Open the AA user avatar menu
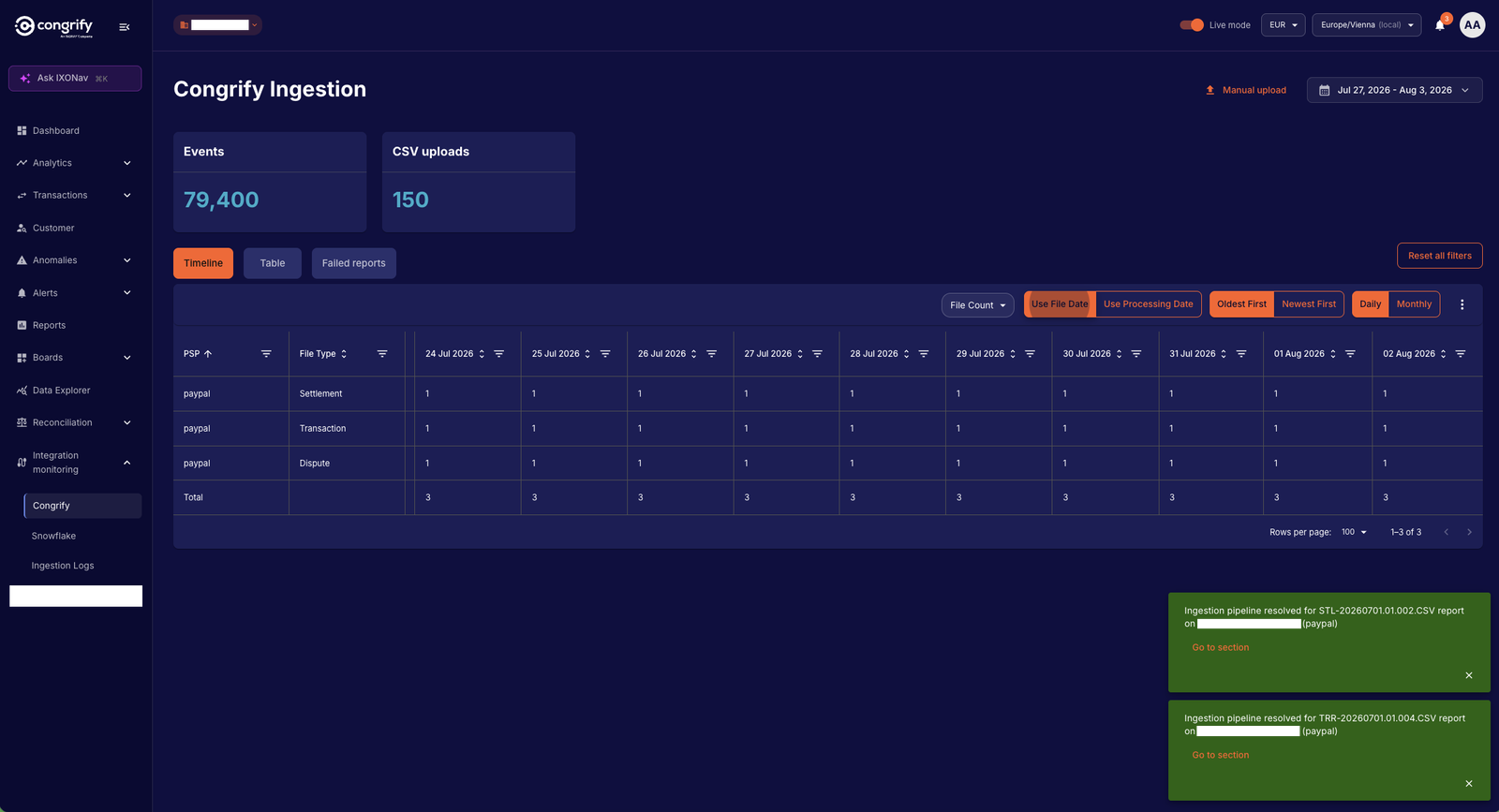 [x=1473, y=25]
